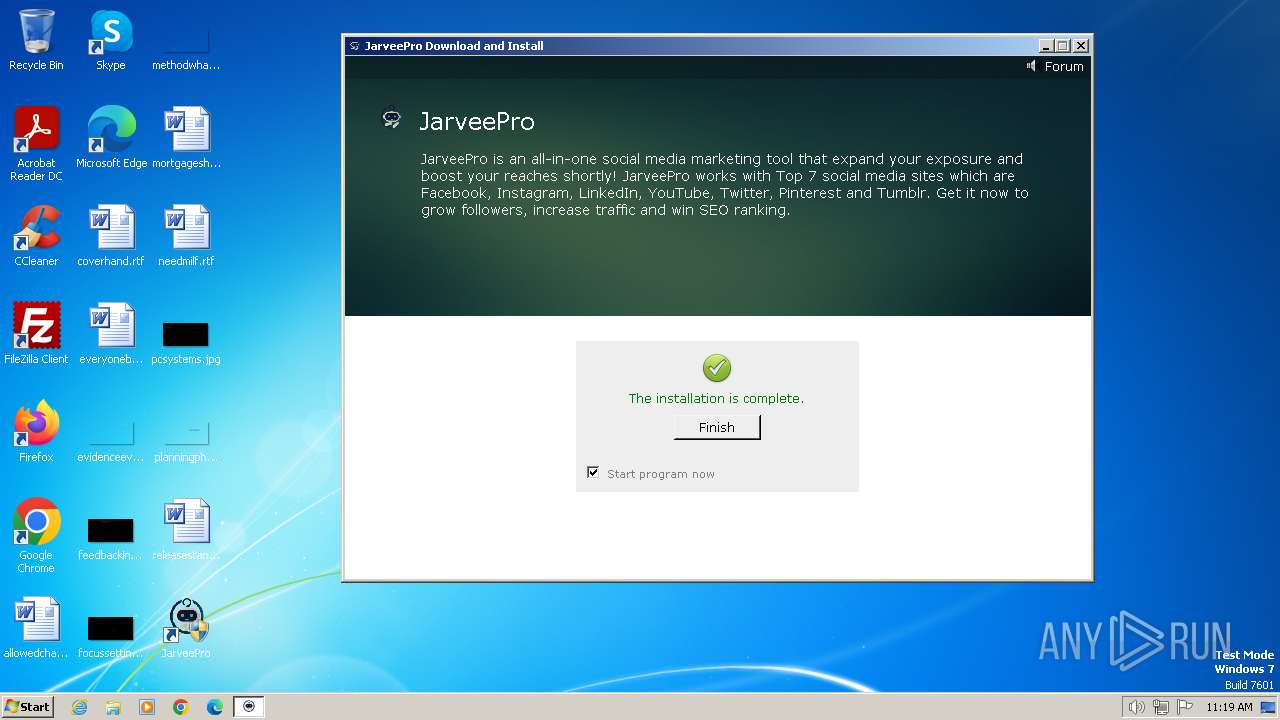Click the JarveePro robot logo in installer

click(x=392, y=119)
